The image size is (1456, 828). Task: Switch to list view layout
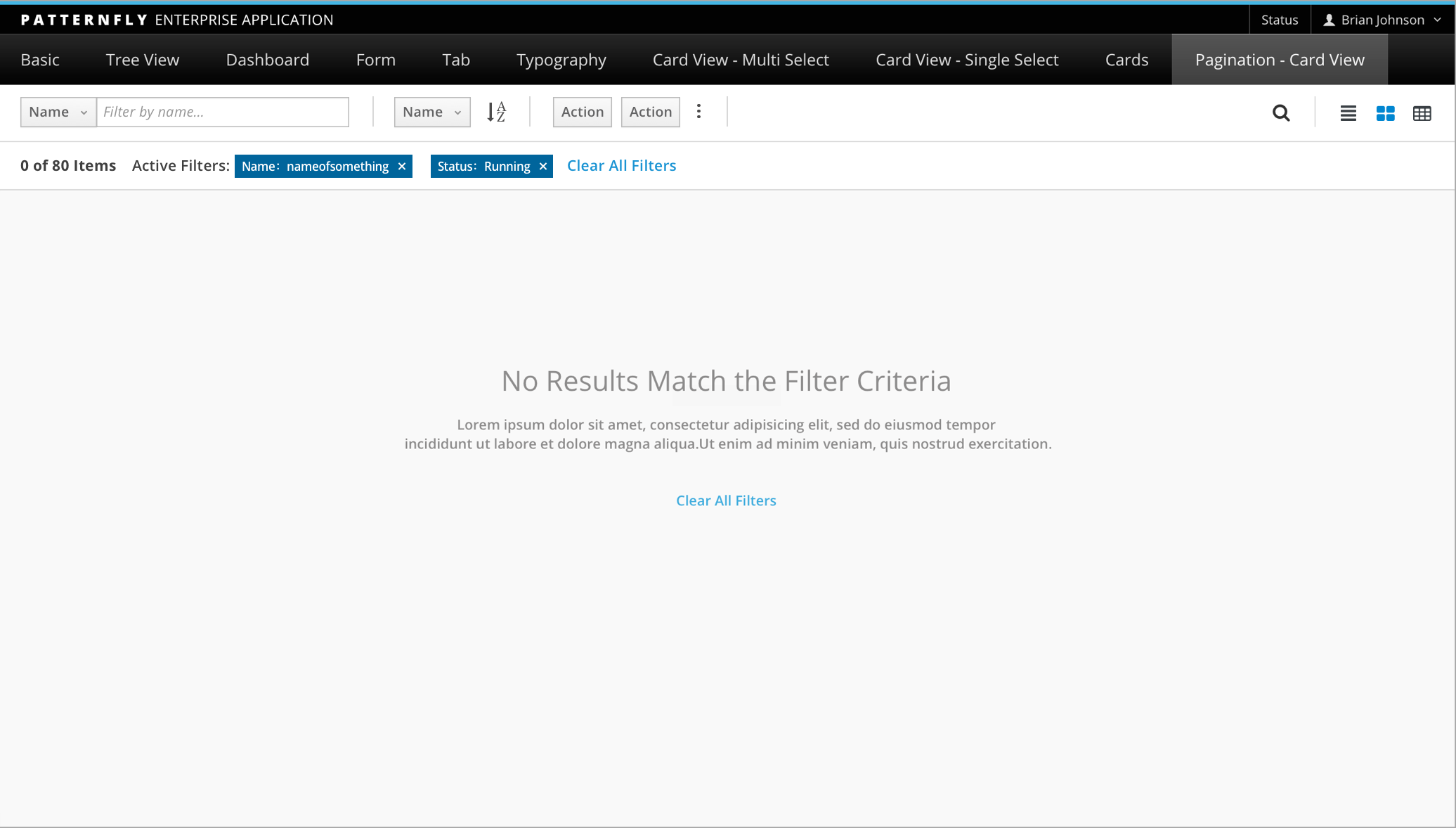click(x=1349, y=112)
